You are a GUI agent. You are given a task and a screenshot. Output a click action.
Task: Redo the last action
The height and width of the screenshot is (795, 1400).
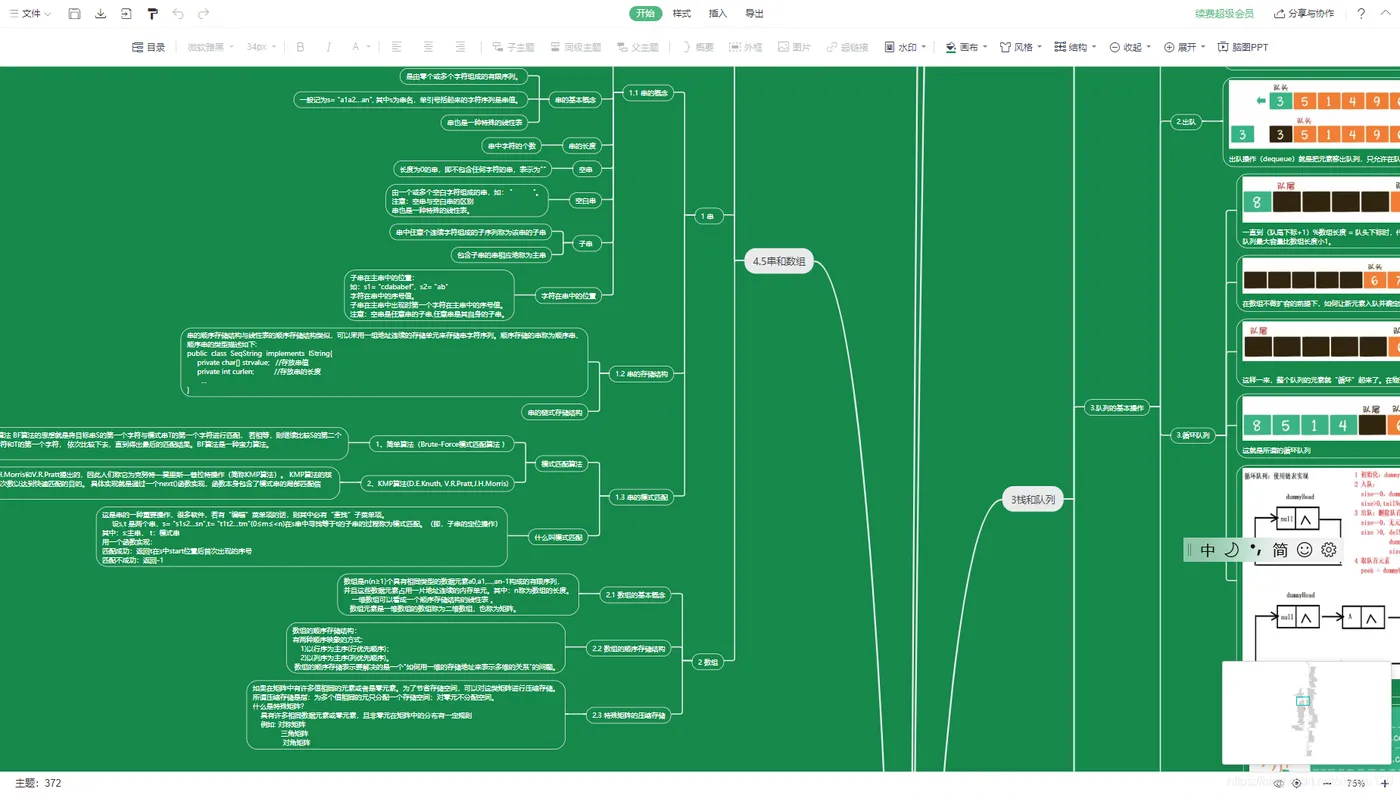(204, 14)
